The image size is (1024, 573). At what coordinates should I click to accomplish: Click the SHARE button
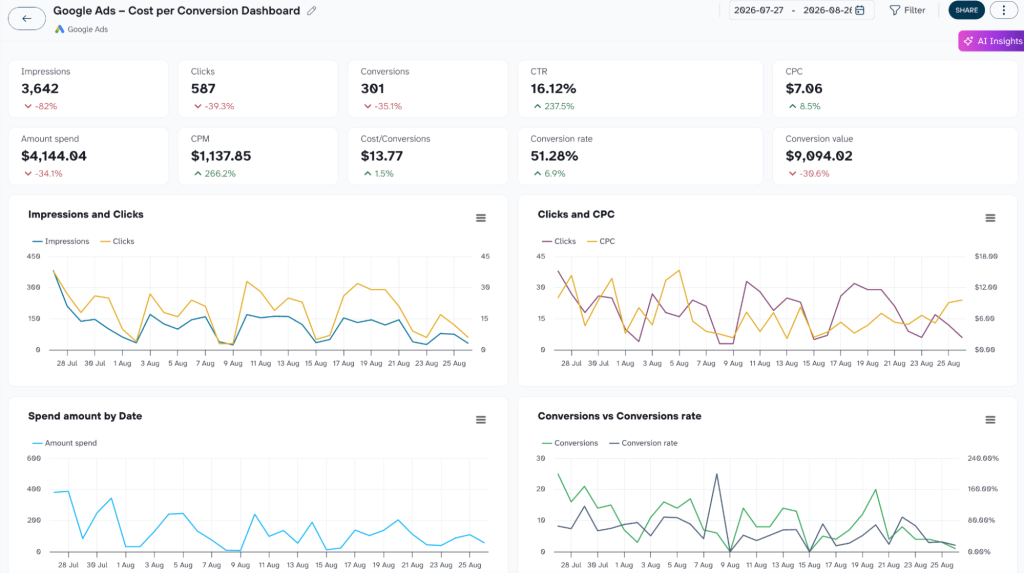point(966,10)
